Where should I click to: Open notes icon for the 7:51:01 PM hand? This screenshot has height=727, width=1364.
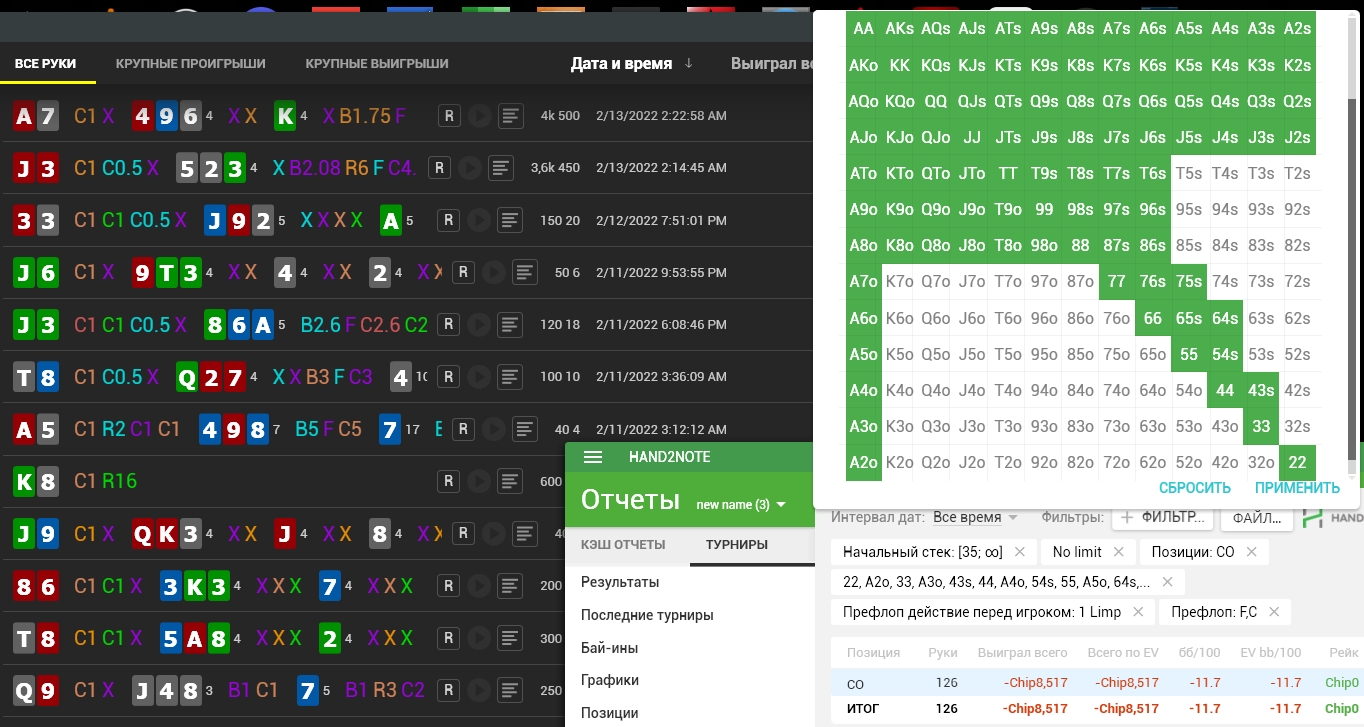[x=510, y=220]
